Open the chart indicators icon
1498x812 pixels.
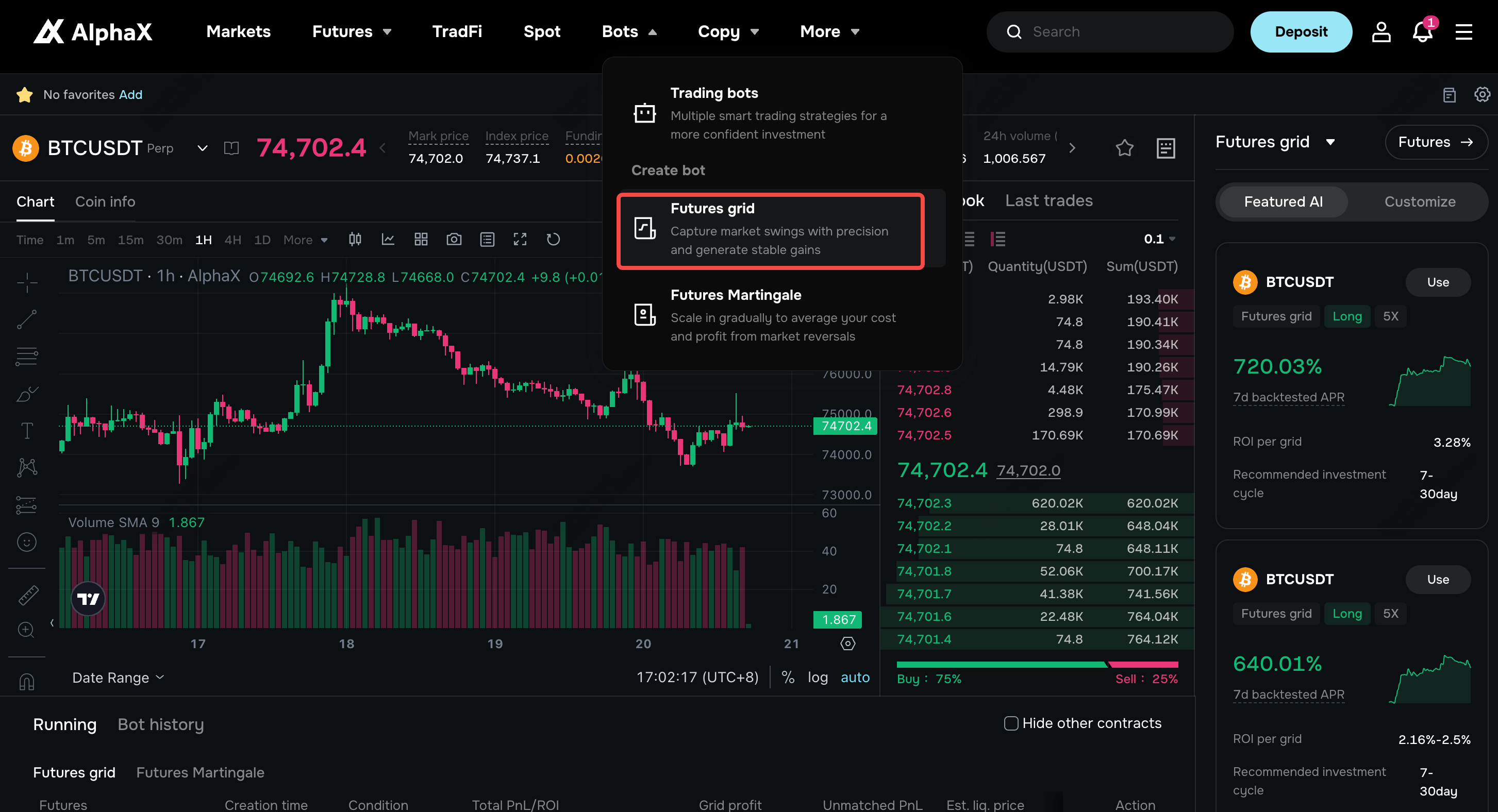click(x=388, y=240)
